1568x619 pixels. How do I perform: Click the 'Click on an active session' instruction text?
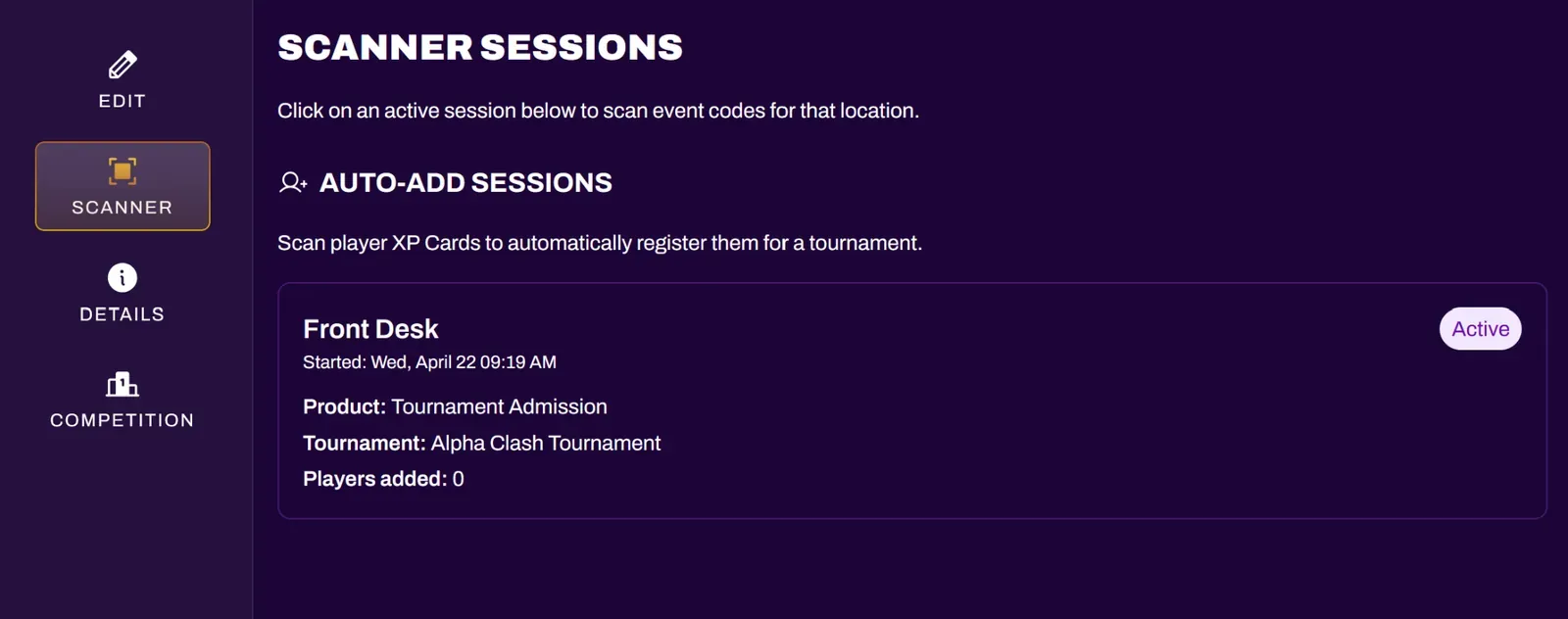(x=598, y=111)
